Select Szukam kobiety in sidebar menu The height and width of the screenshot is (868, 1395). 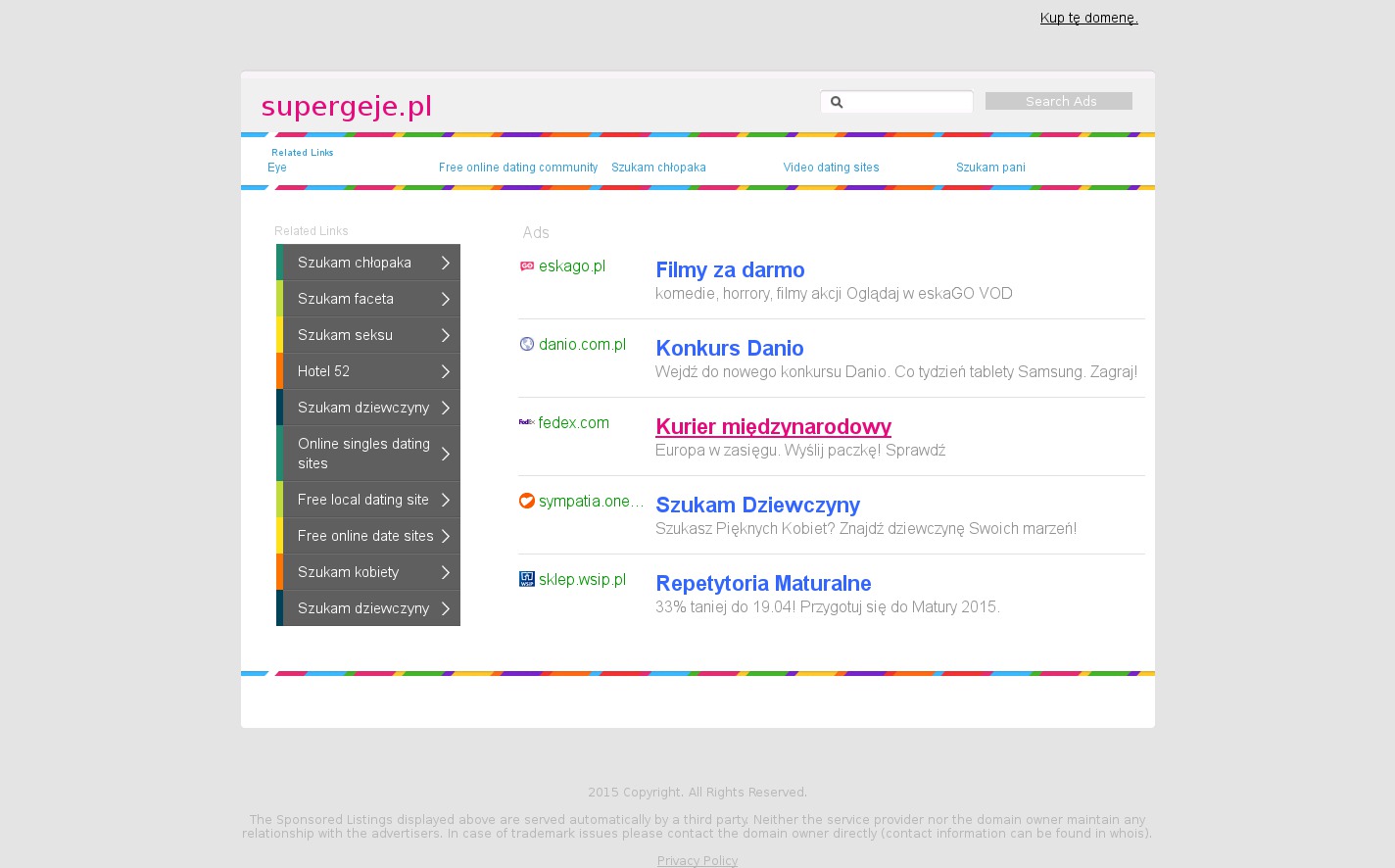coord(348,572)
